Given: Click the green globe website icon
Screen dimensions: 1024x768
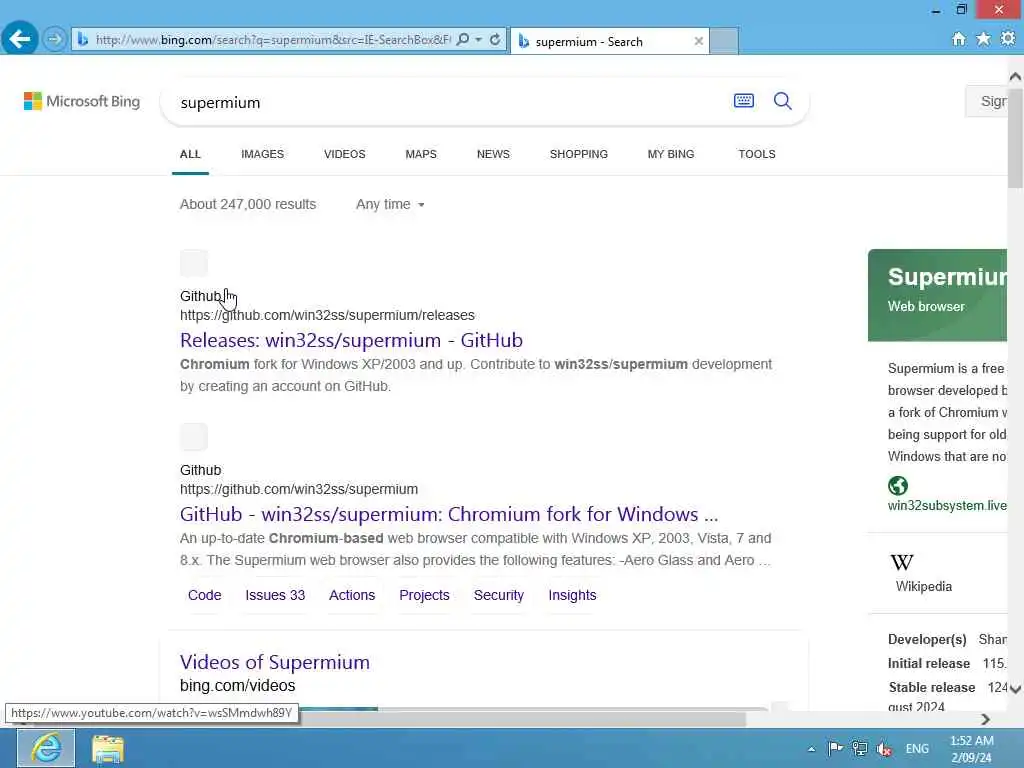Looking at the screenshot, I should point(898,486).
